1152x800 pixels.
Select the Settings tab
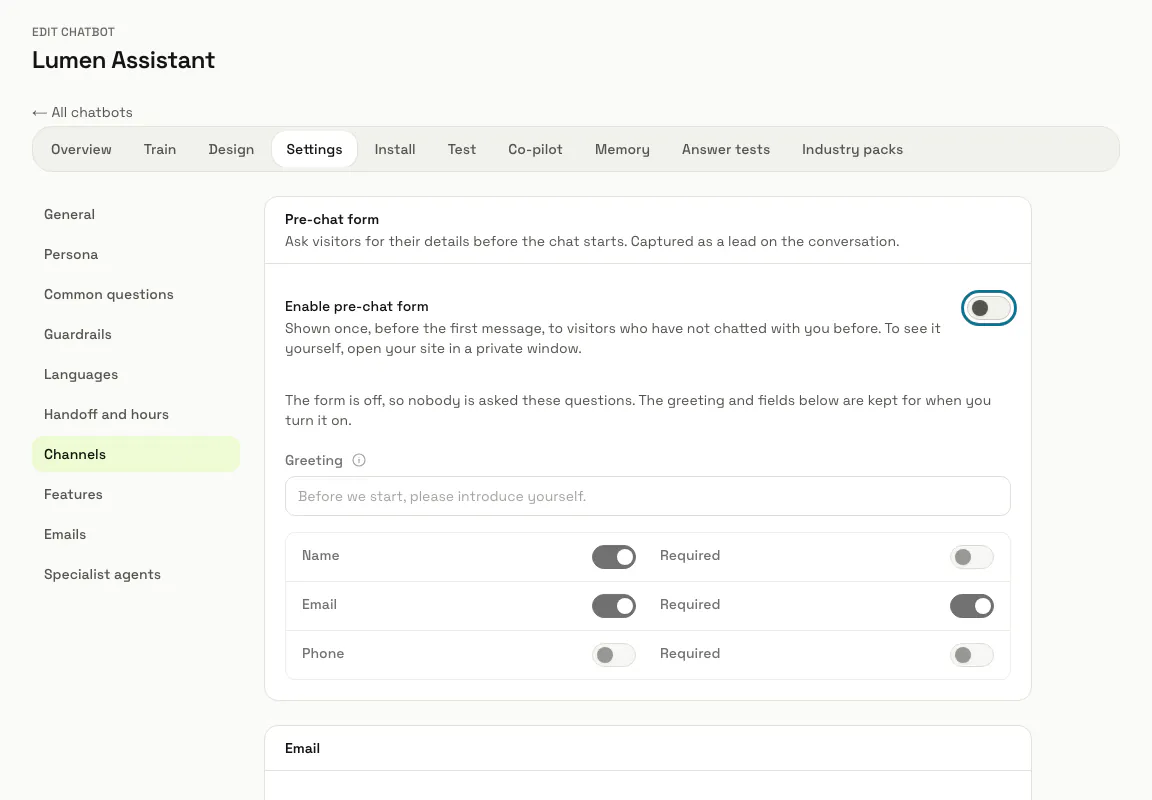pos(314,149)
